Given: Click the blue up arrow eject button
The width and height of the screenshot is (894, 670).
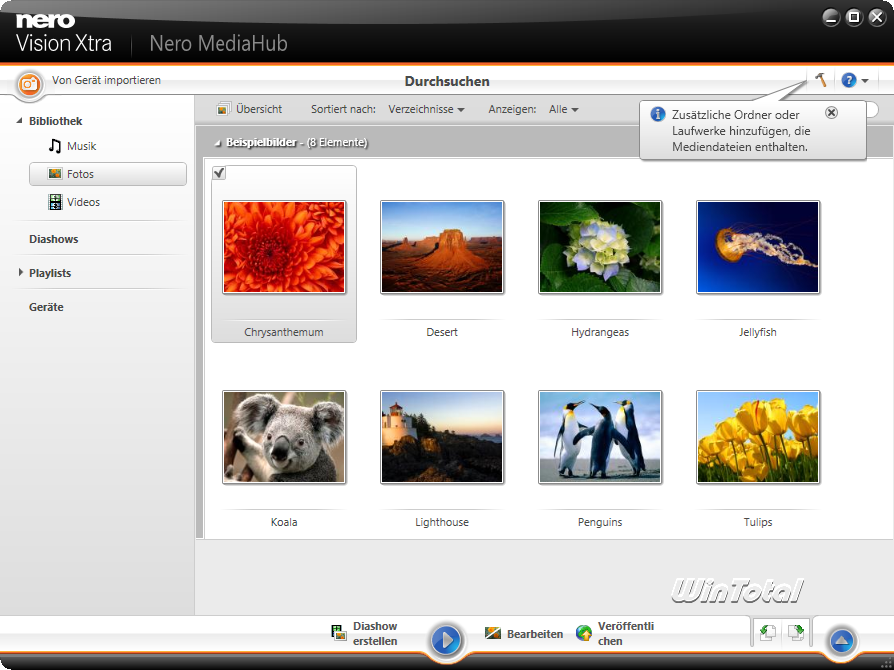Looking at the screenshot, I should tap(842, 641).
